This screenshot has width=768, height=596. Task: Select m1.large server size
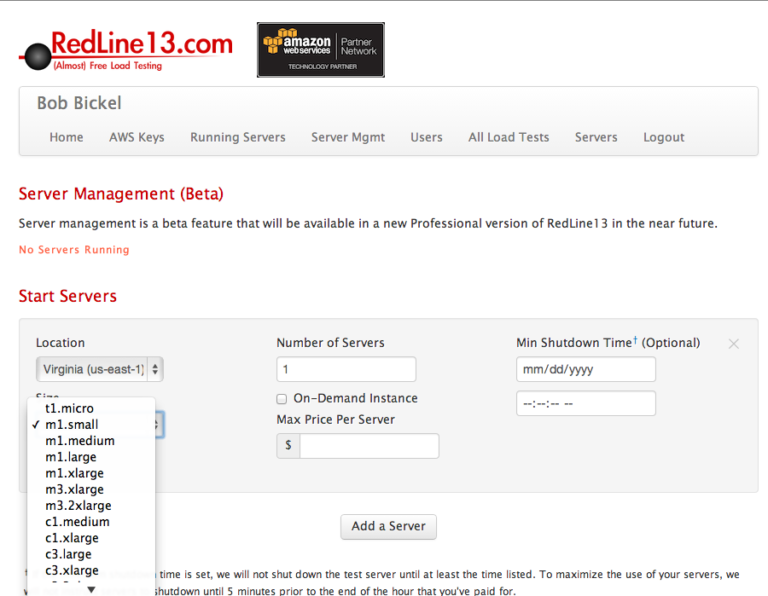[91, 457]
